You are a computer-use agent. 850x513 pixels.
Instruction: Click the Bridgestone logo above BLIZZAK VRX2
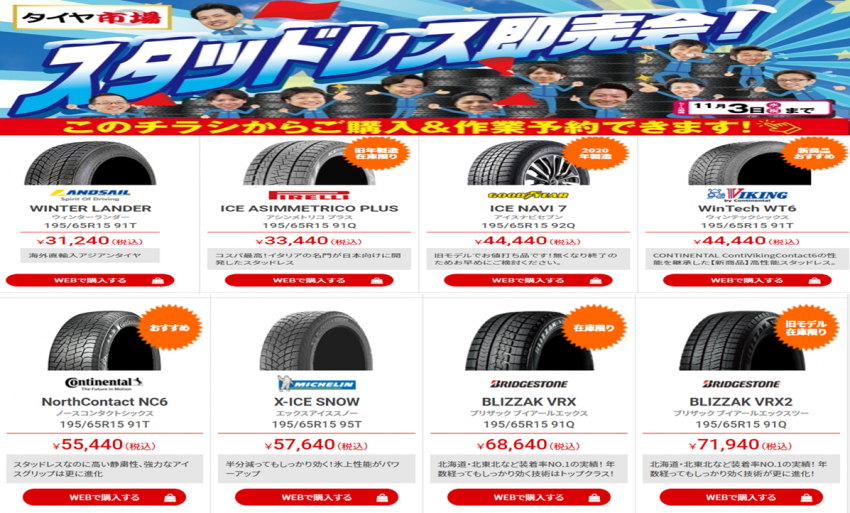pyautogui.click(x=741, y=384)
